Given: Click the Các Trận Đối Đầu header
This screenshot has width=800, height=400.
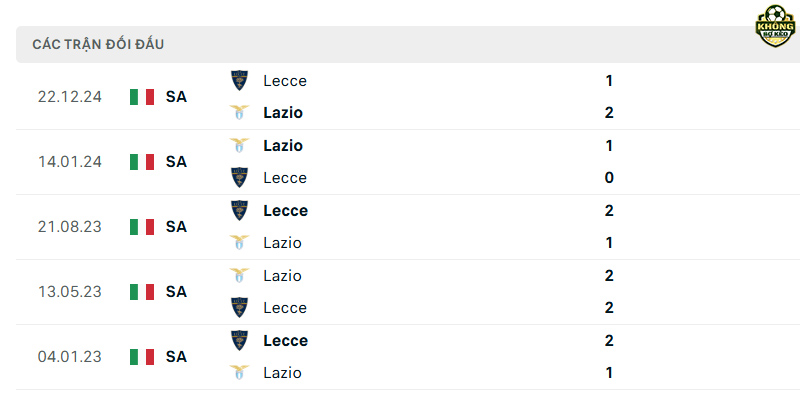Looking at the screenshot, I should pos(98,44).
